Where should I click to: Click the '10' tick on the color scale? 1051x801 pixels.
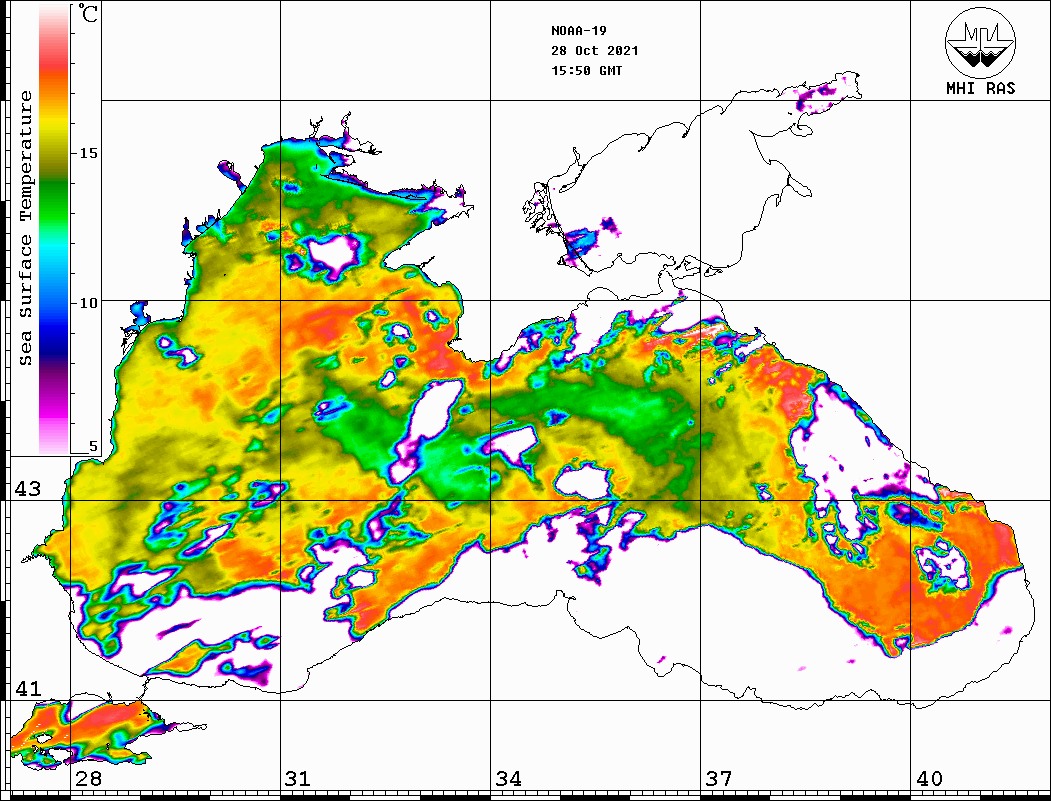88,303
